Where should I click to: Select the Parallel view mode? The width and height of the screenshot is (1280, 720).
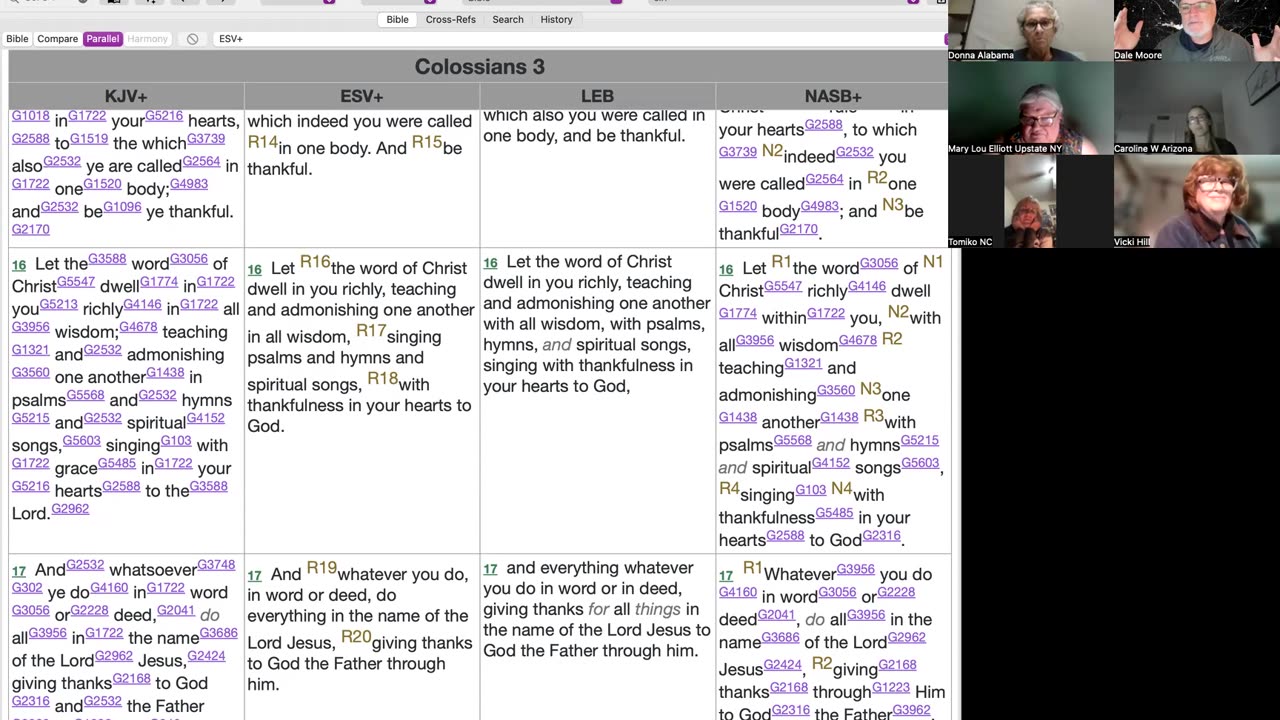click(x=102, y=39)
